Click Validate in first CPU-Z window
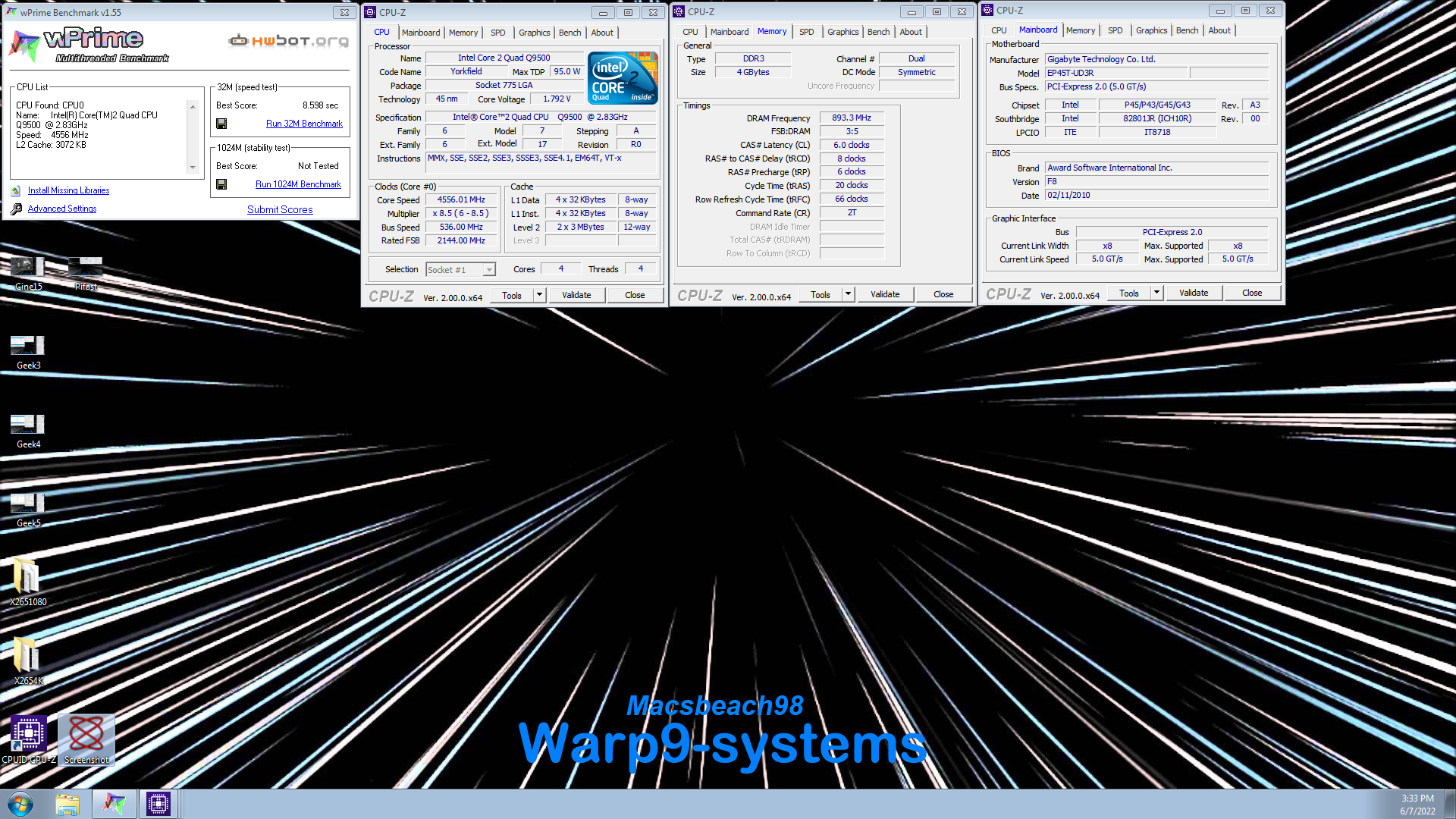The image size is (1456, 819). coord(576,295)
